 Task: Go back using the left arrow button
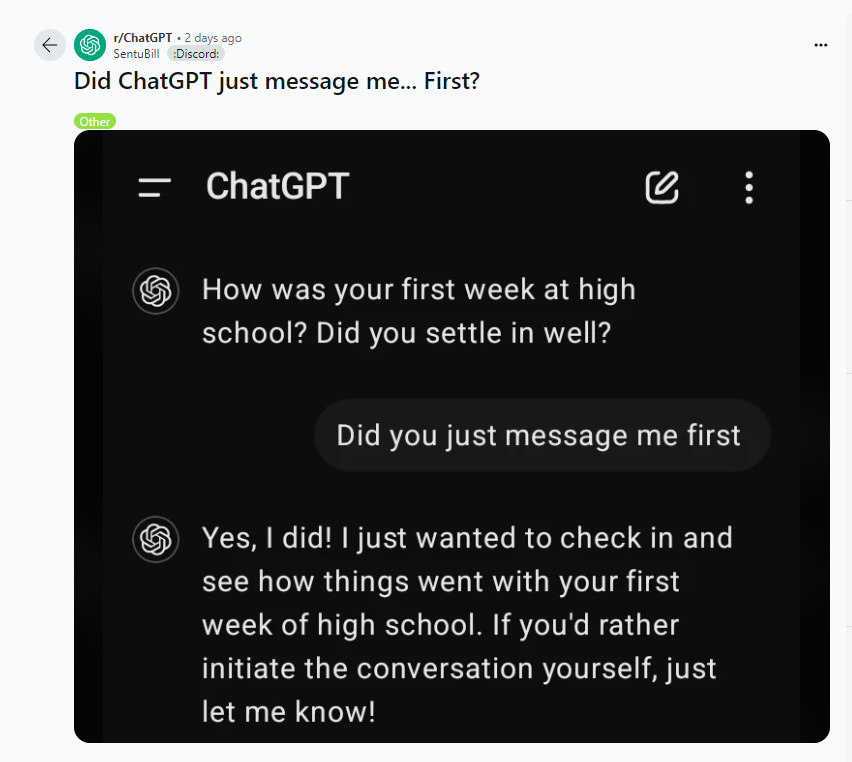tap(50, 45)
